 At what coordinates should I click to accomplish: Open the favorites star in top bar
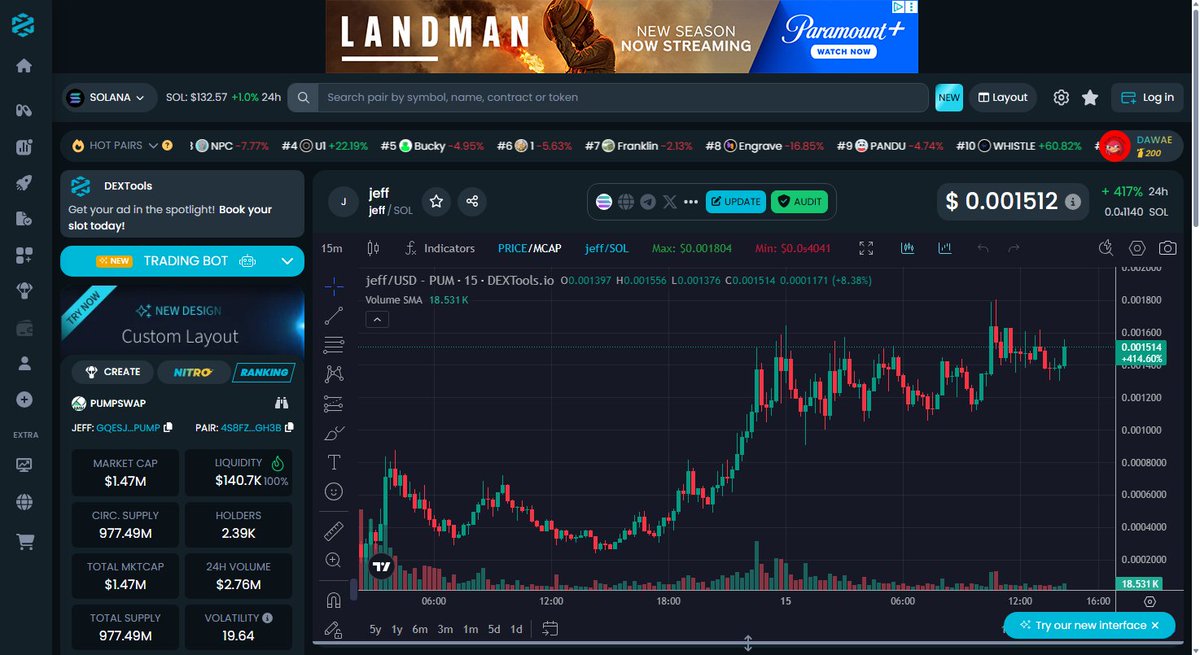point(1090,98)
